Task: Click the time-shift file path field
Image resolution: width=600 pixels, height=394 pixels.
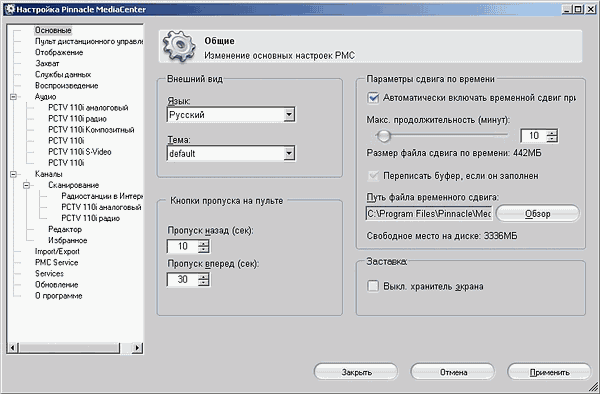Action: [429, 213]
